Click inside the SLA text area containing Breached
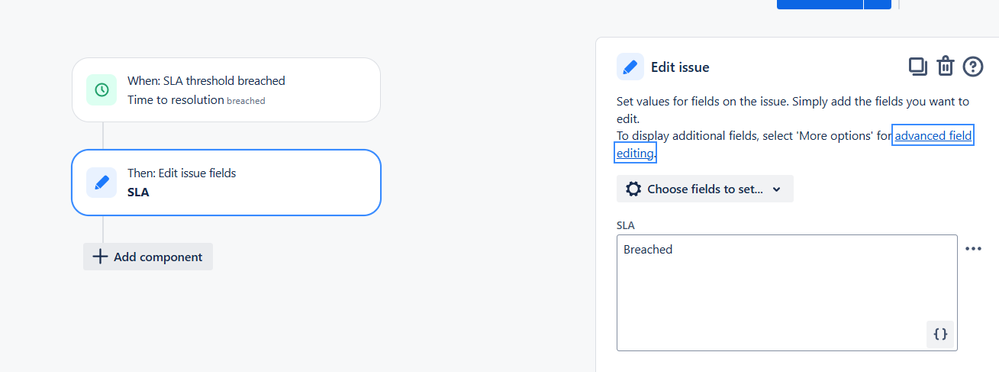The width and height of the screenshot is (999, 372). 787,292
